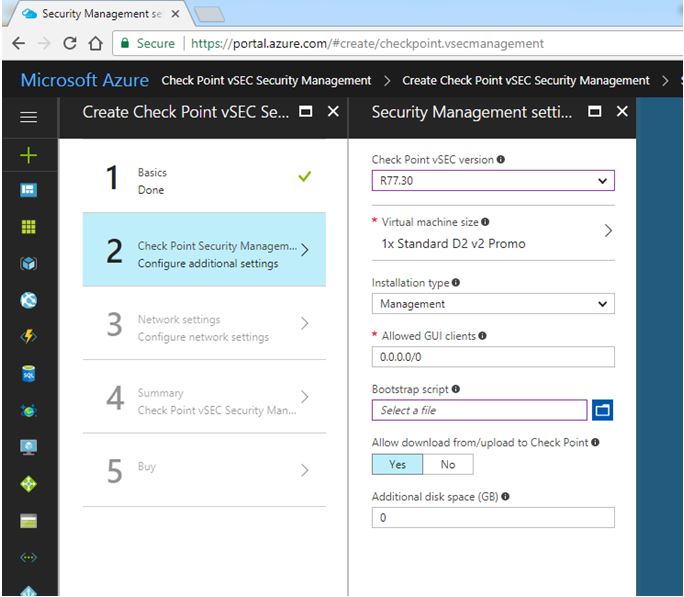Go to Create Check Point vSEC breadcrumb

[526, 81]
